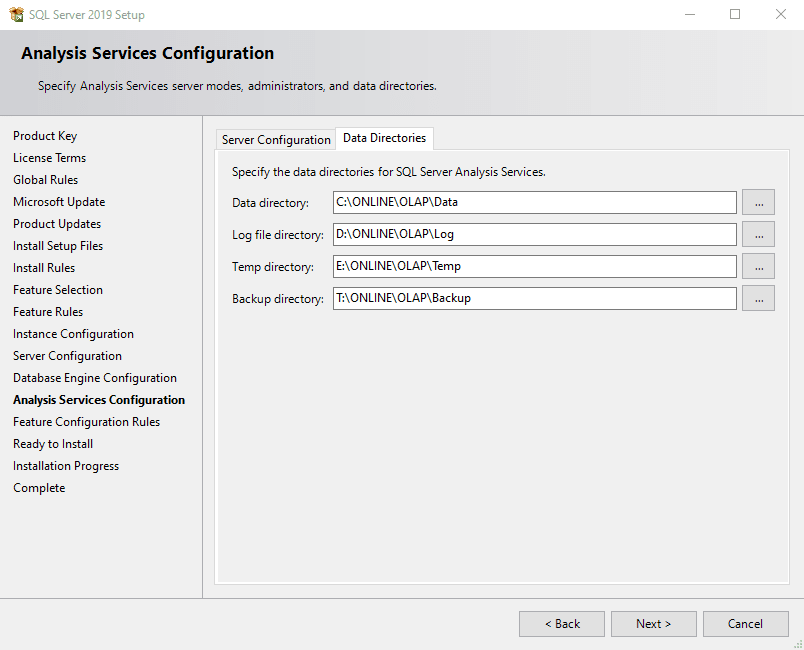The width and height of the screenshot is (804, 650).
Task: Select the Data Directories tab
Action: point(384,138)
